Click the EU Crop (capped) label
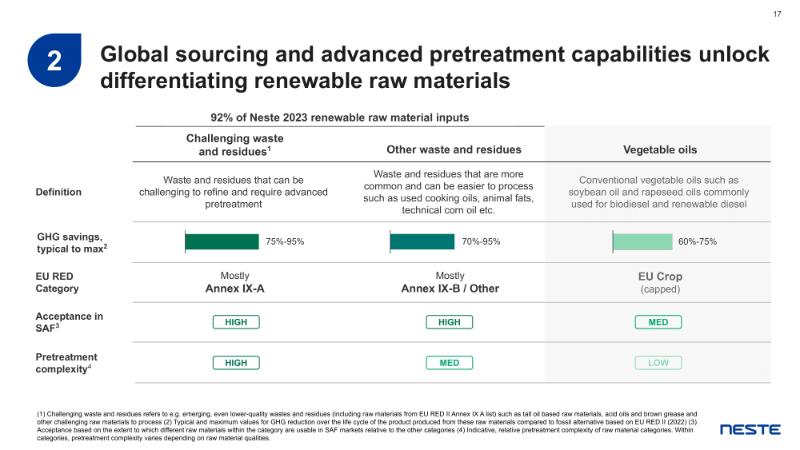Viewport: 800px width, 450px height. 659,281
